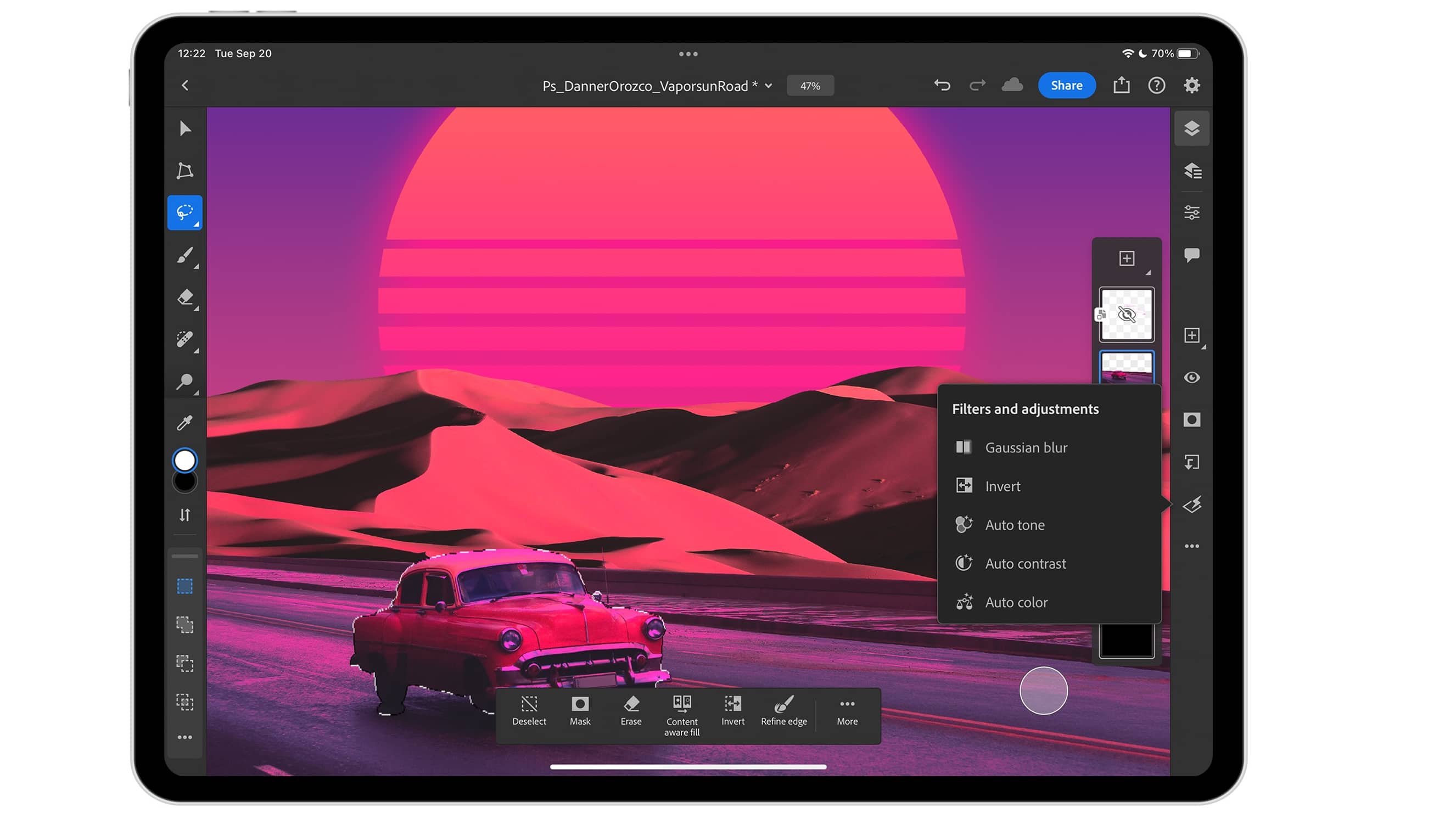Select the Transform tool
This screenshot has width=1456, height=819.
[185, 171]
